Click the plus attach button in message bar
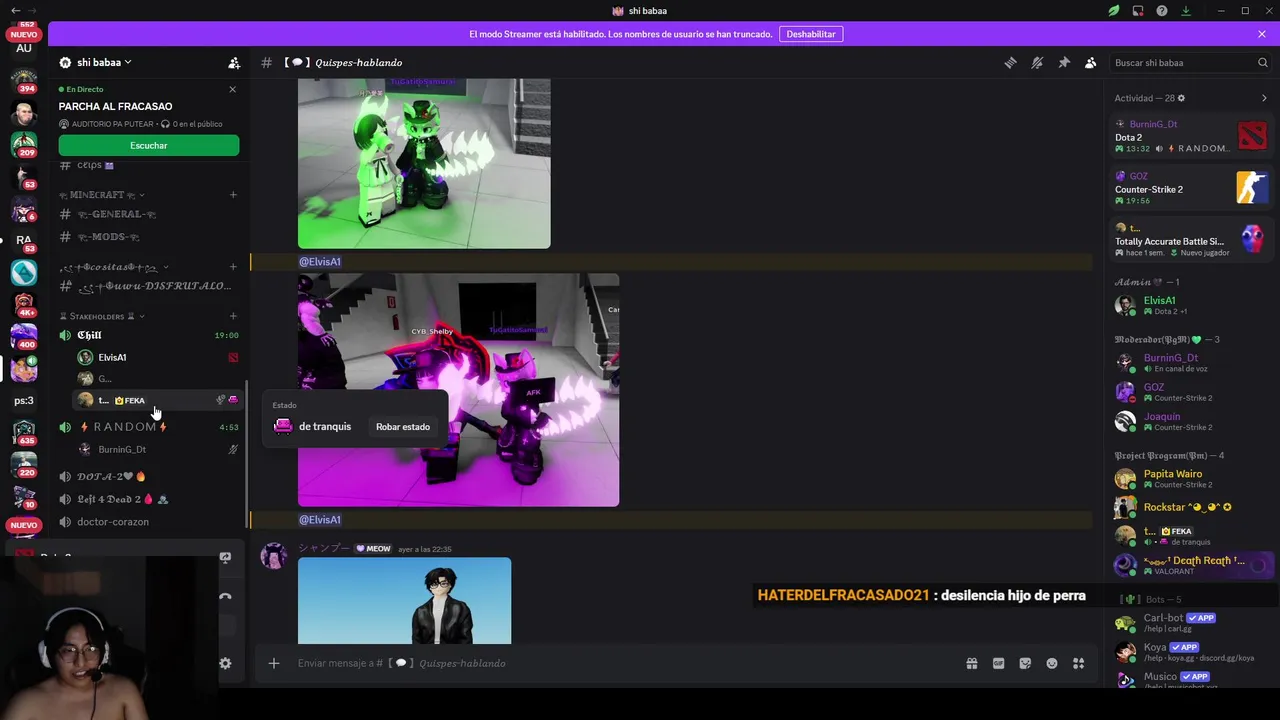1280x720 pixels. pyautogui.click(x=274, y=663)
